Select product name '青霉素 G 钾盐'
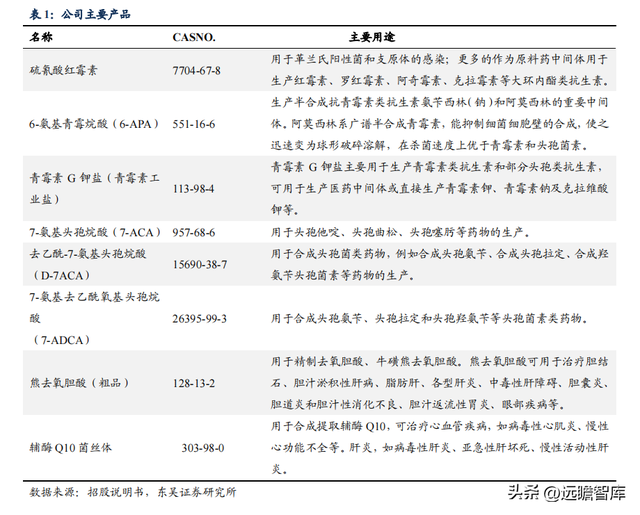Image resolution: width=640 pixels, height=515 pixels. (66, 178)
